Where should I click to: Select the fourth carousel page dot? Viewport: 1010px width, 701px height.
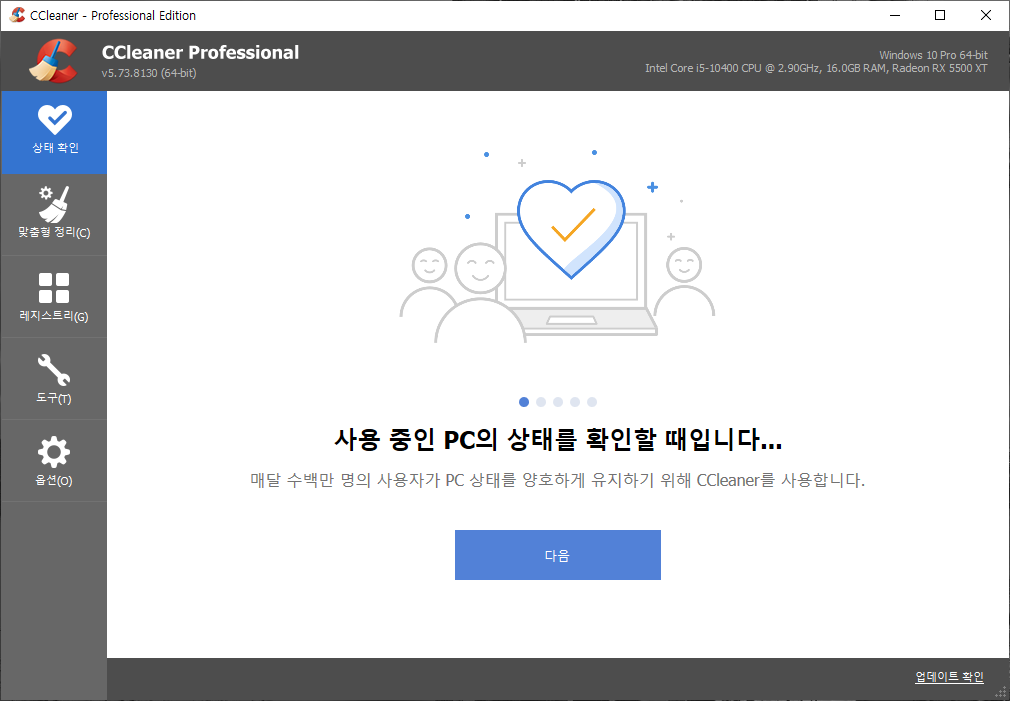pos(575,402)
